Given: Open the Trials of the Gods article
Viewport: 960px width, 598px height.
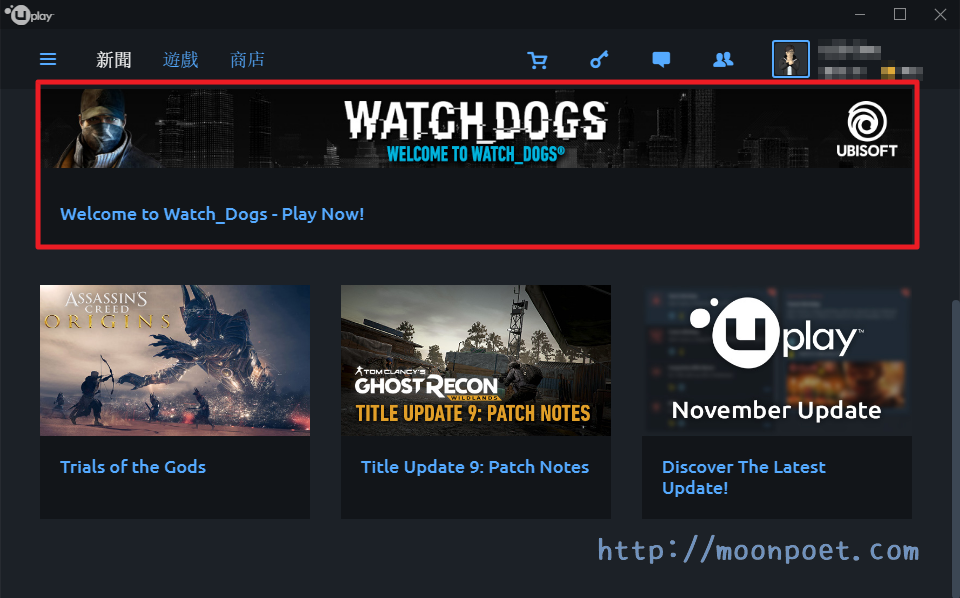Looking at the screenshot, I should pos(133,467).
